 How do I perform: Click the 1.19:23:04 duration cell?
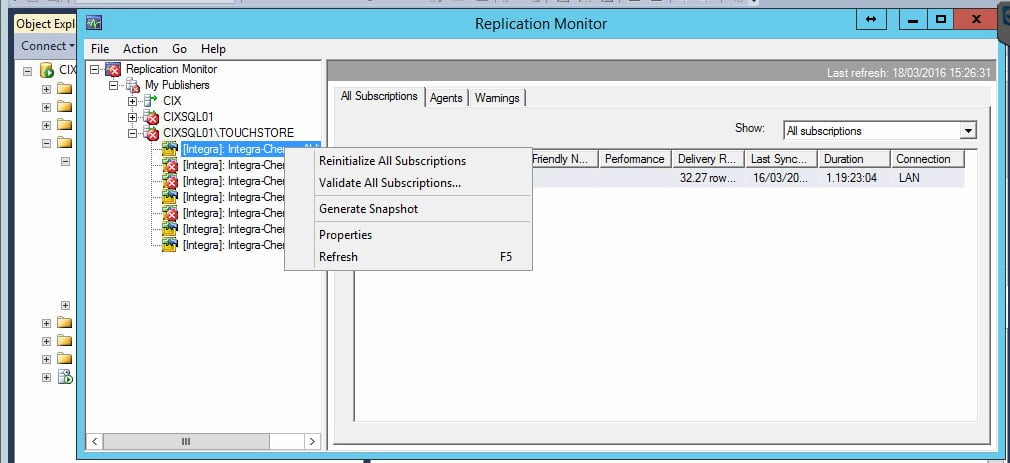point(852,178)
